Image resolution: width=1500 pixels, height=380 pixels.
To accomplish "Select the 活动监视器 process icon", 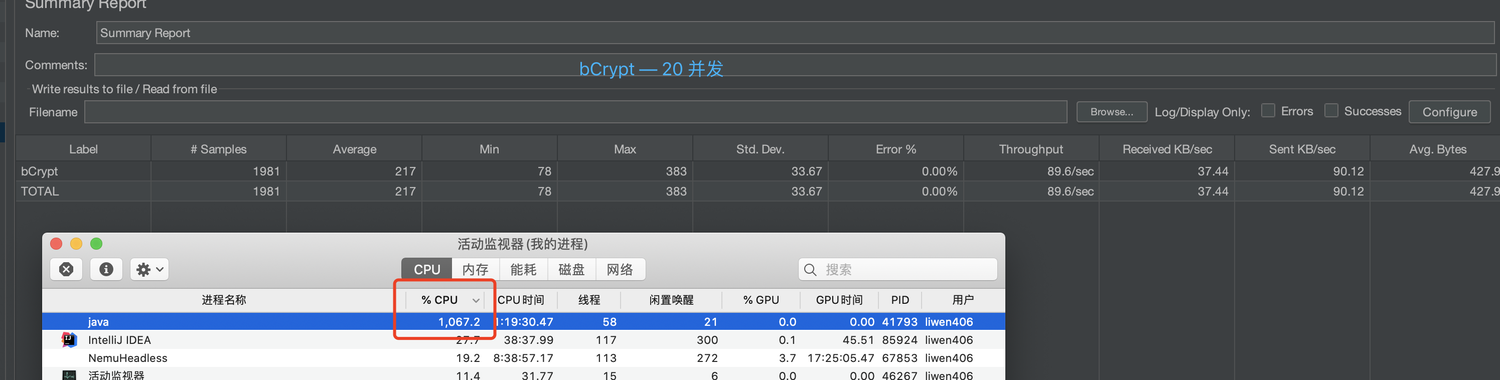I will point(69,376).
